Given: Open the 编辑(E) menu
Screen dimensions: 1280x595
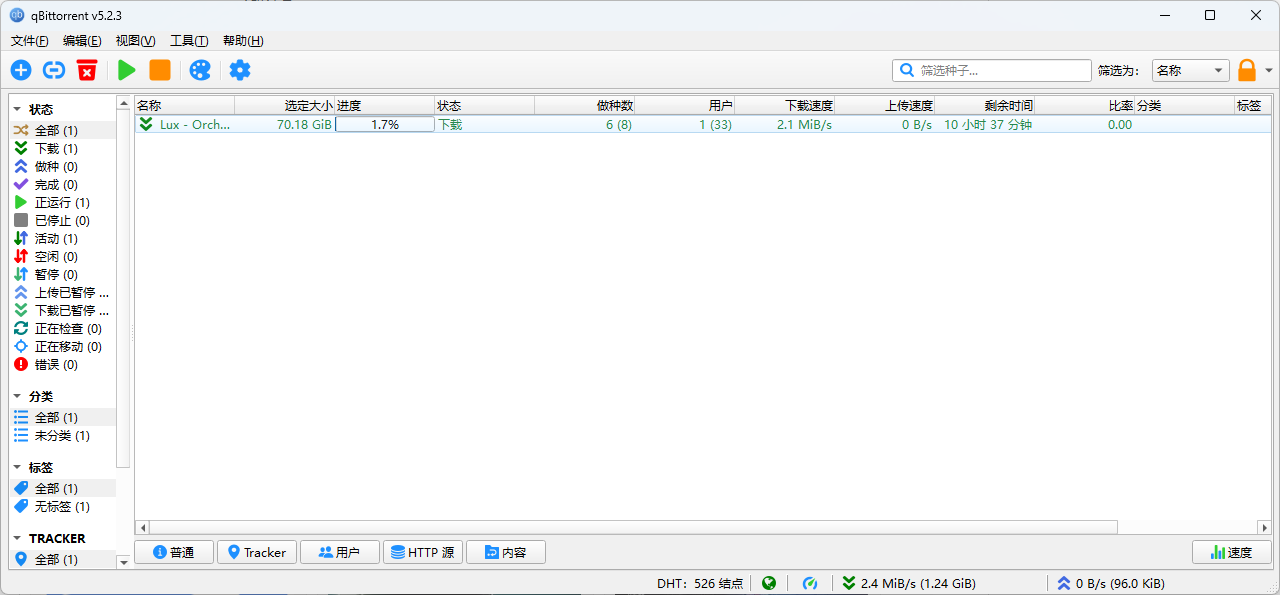Looking at the screenshot, I should [x=82, y=41].
